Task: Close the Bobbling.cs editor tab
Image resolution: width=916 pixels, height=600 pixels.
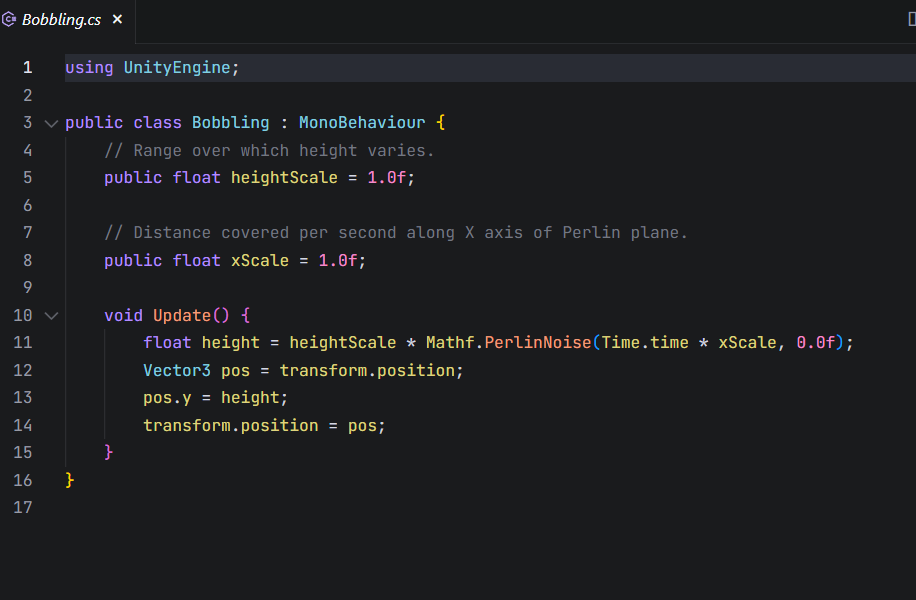Action: pyautogui.click(x=118, y=20)
